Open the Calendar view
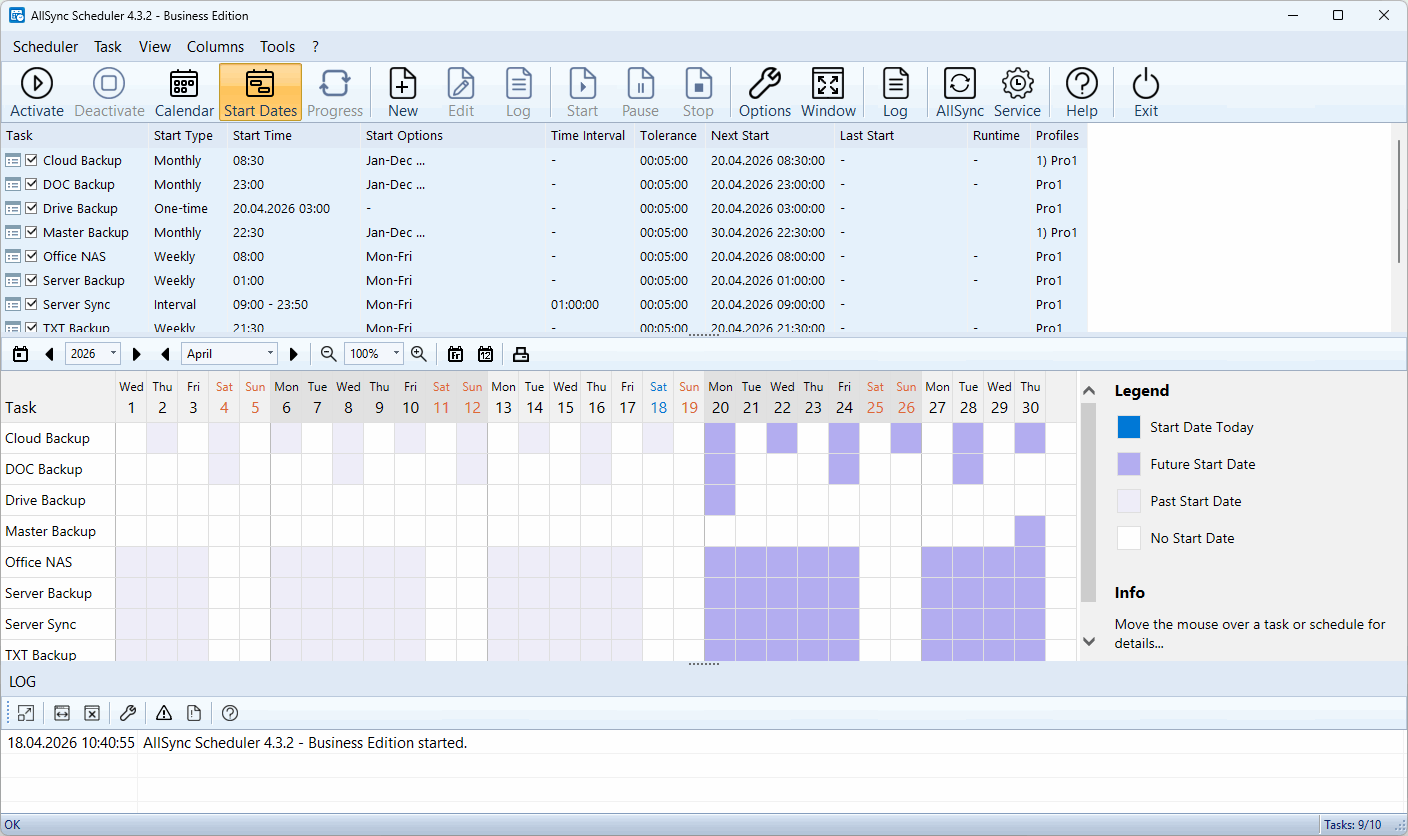1408x836 pixels. coord(184,92)
